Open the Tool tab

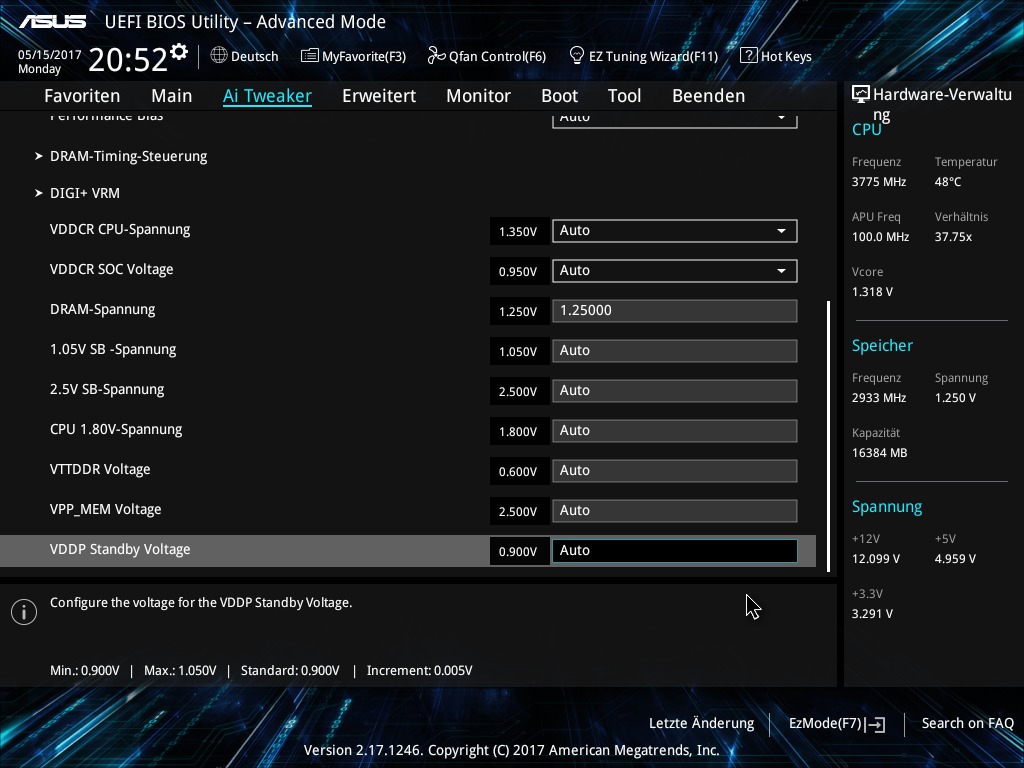coord(624,96)
